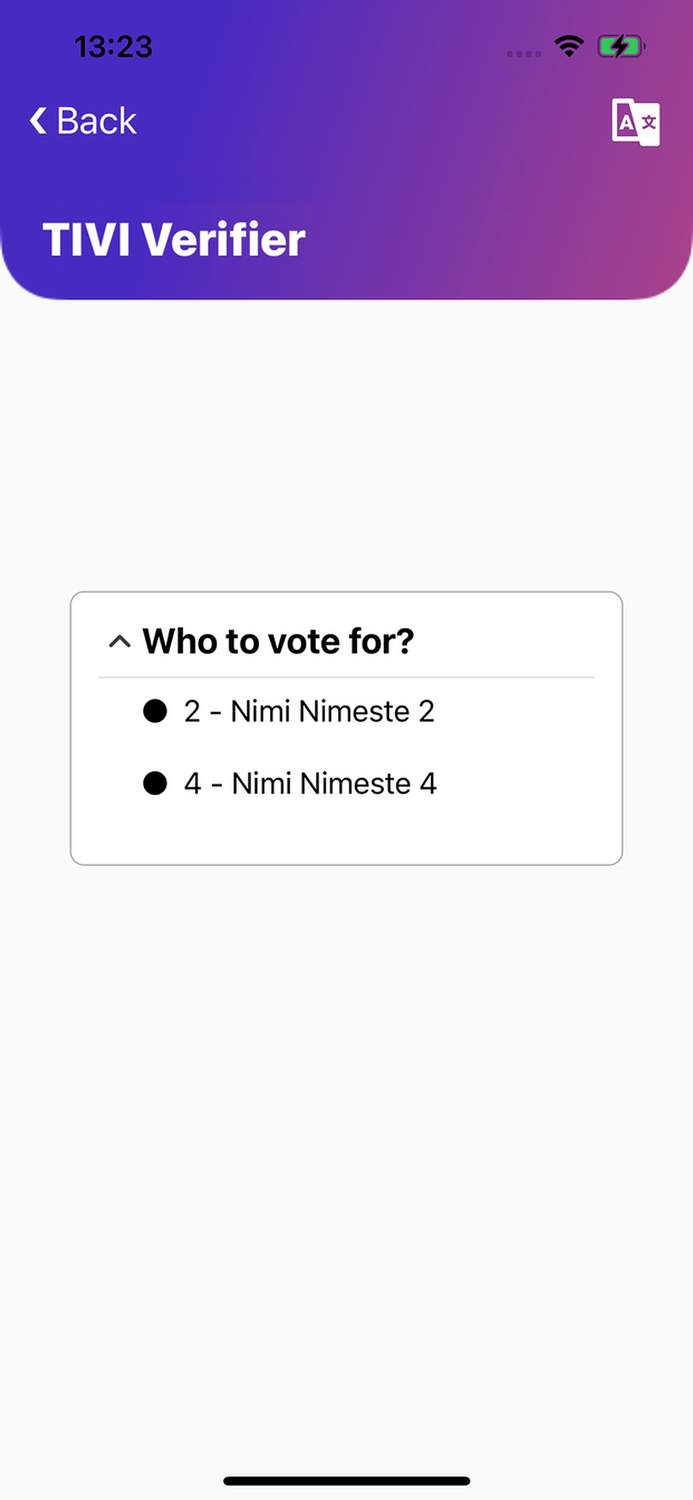Click the bullet beside Nimi Nimeste 4
The image size is (693, 1500).
[155, 783]
